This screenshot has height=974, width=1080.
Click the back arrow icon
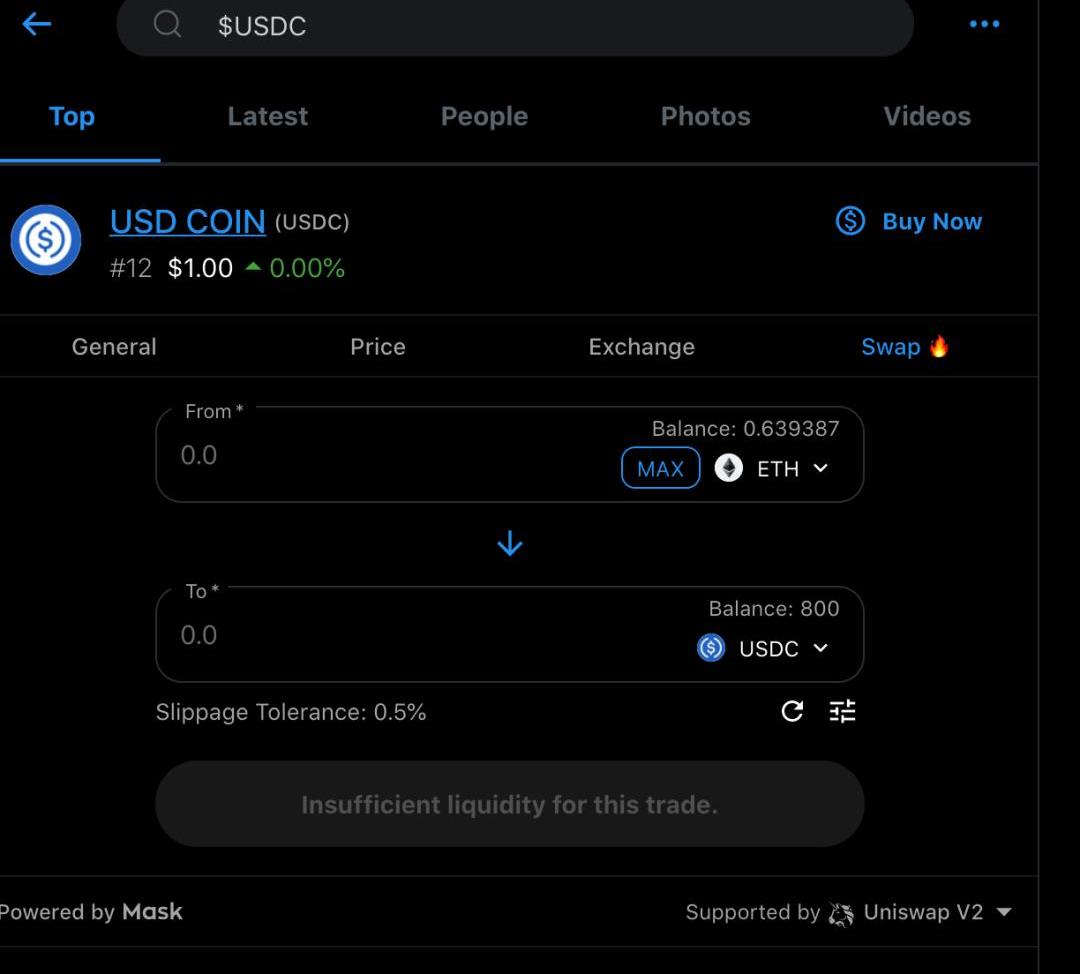coord(36,24)
